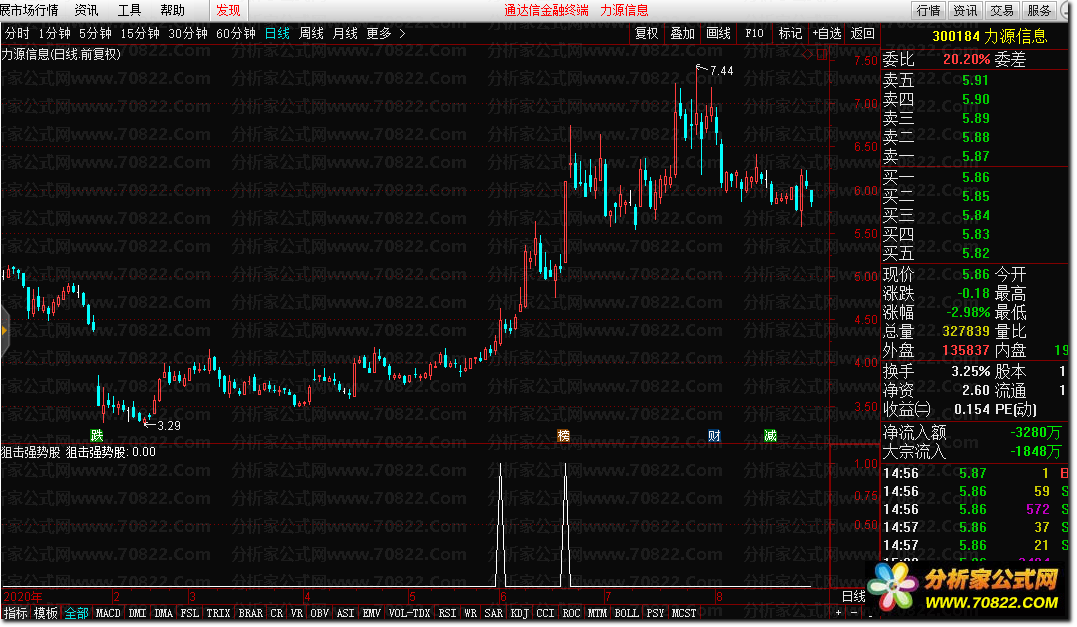Apply the FSL indicator
This screenshot has height=627, width=1077.
tap(190, 613)
